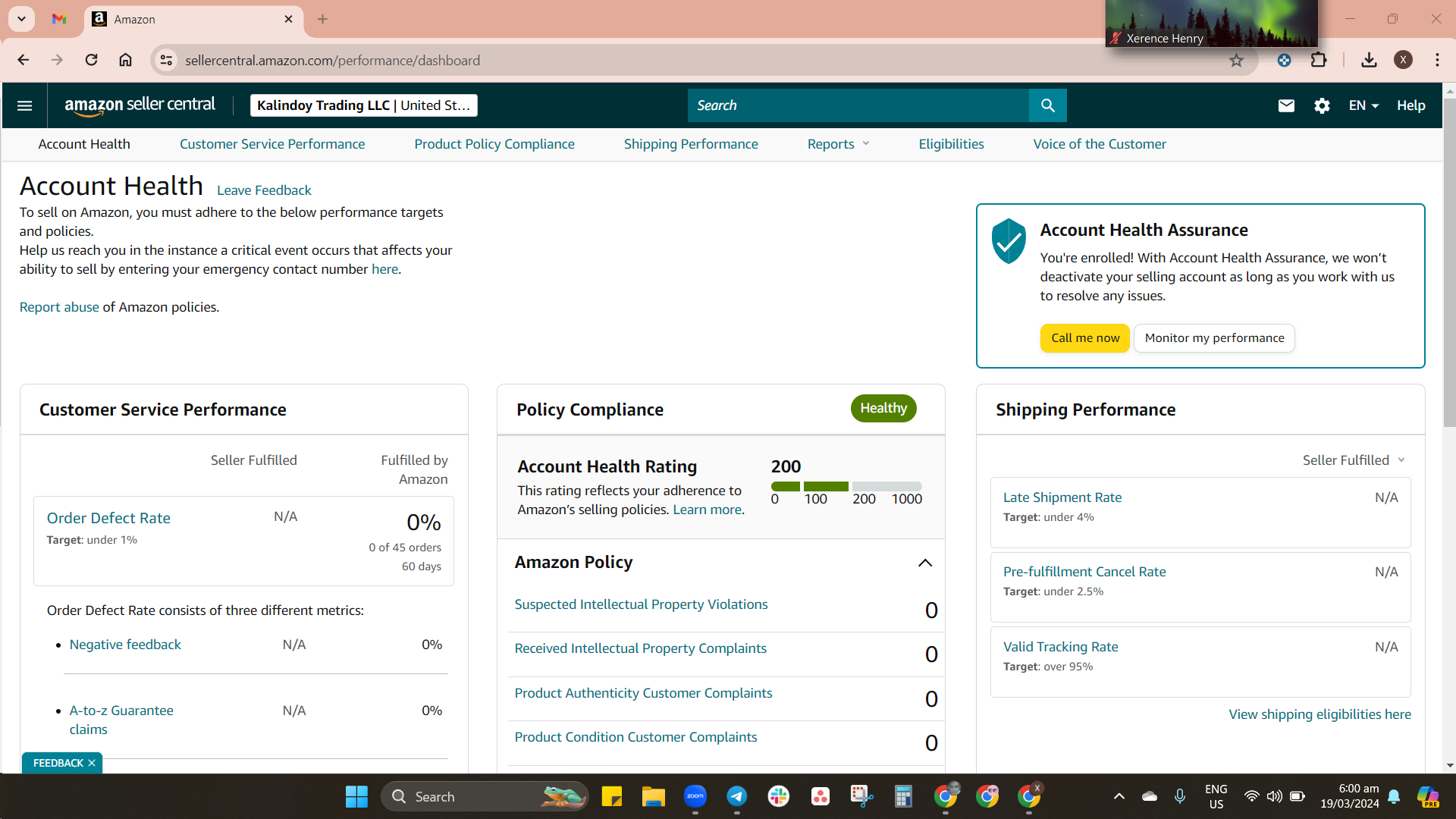
Task: Open Sticky Notes from the taskbar
Action: 611,796
